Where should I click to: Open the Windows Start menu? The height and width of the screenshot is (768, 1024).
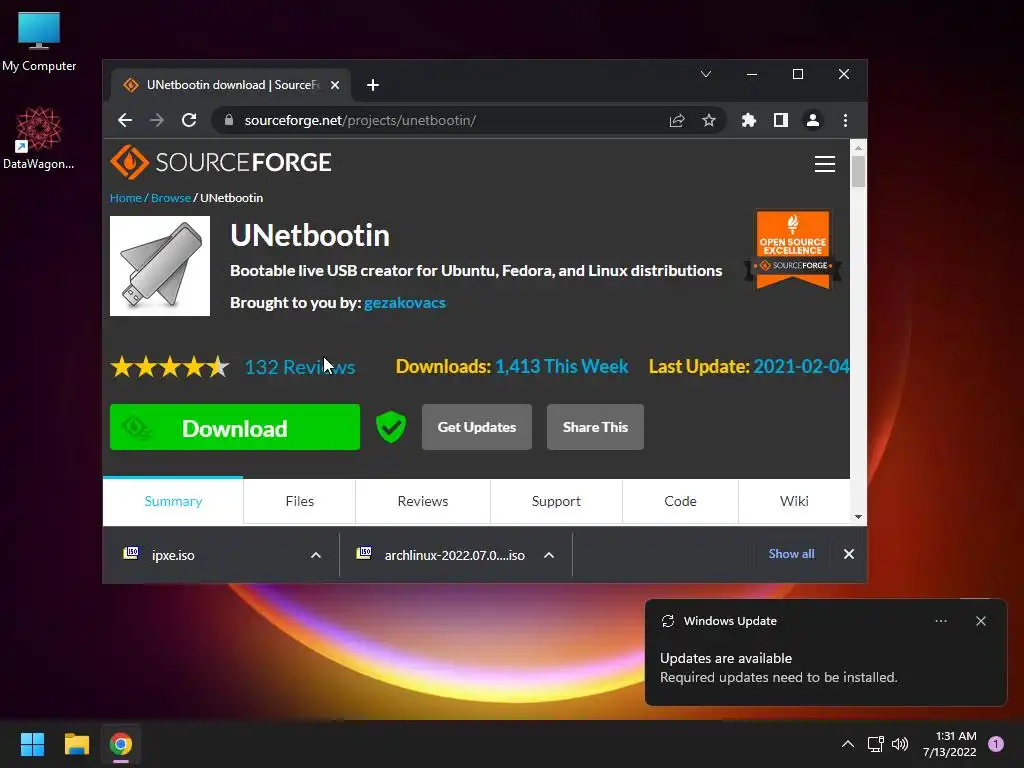coord(32,744)
